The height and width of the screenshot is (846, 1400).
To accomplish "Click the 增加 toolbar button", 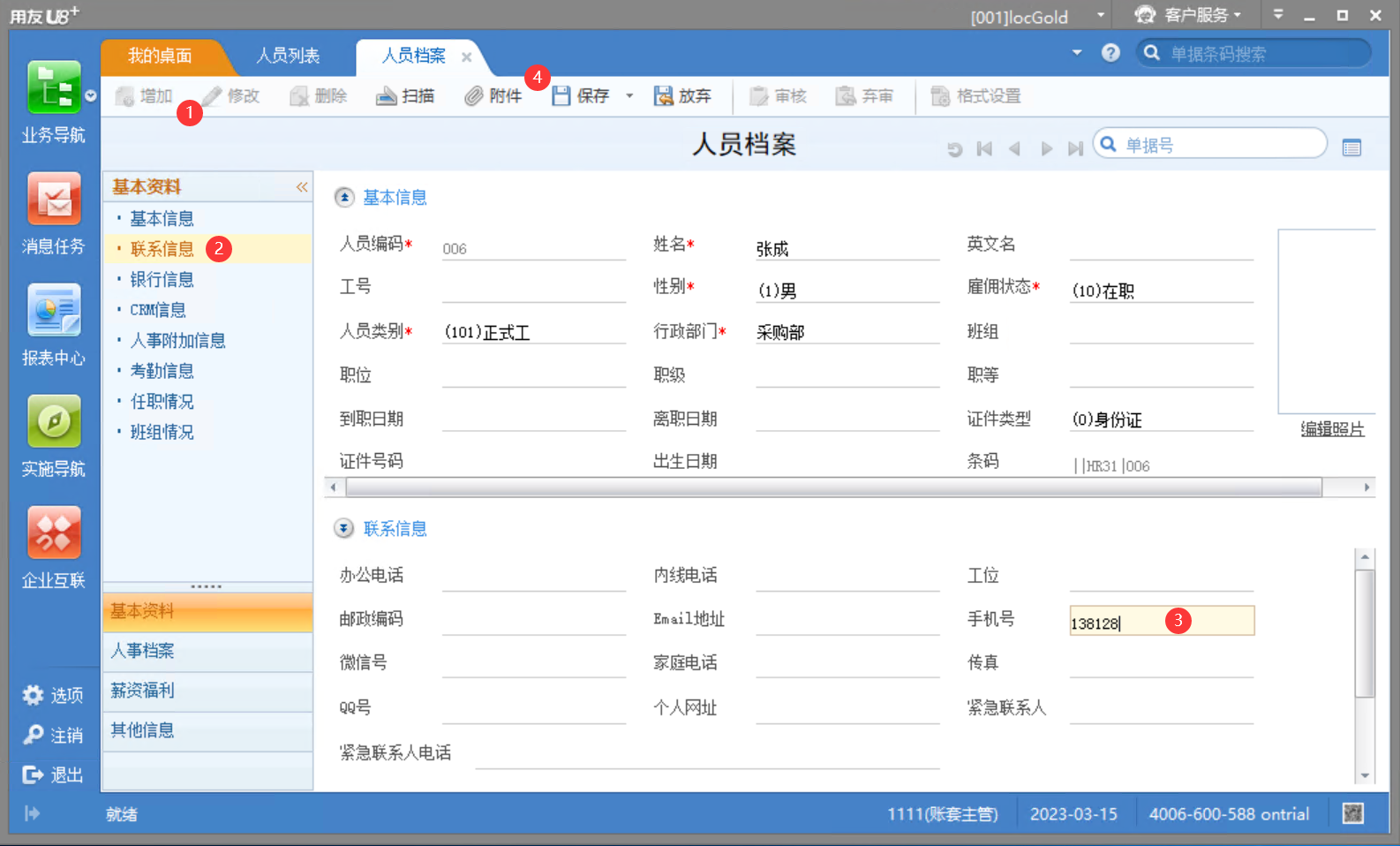I will (x=144, y=96).
